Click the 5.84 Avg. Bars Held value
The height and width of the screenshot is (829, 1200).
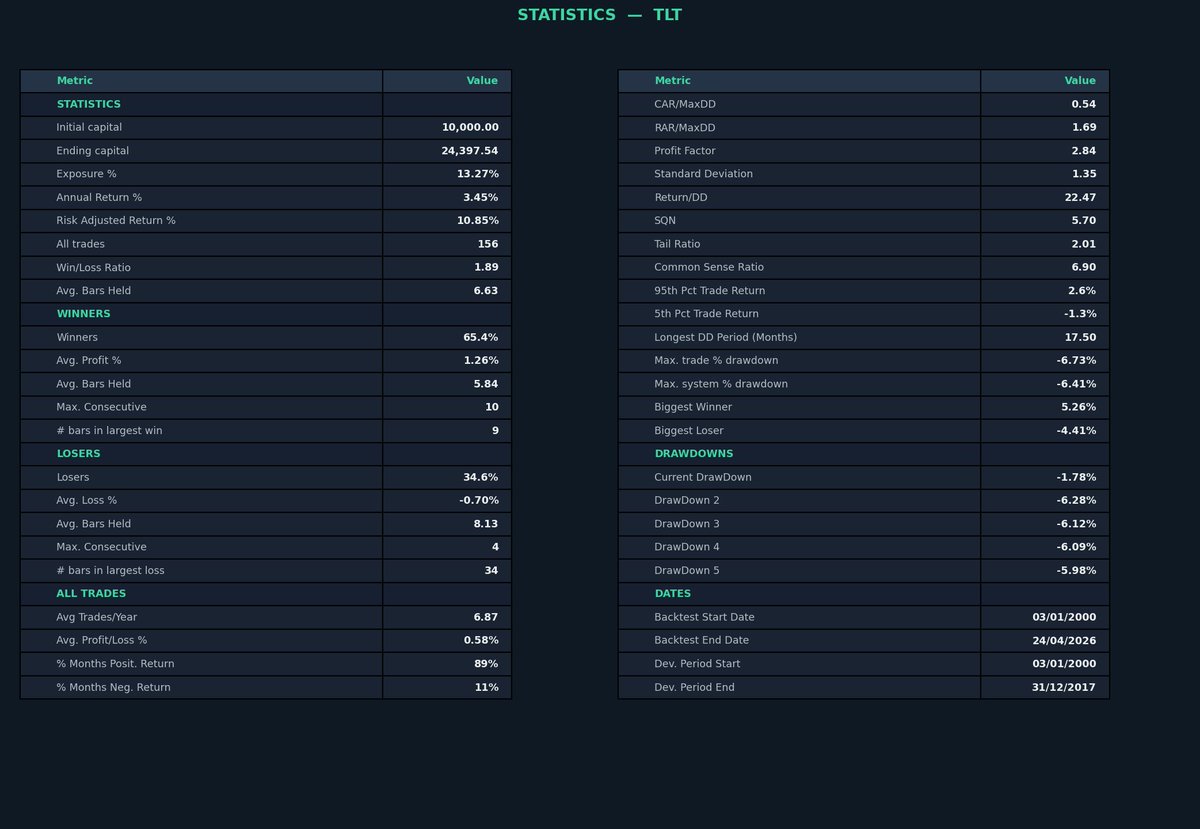pyautogui.click(x=486, y=384)
